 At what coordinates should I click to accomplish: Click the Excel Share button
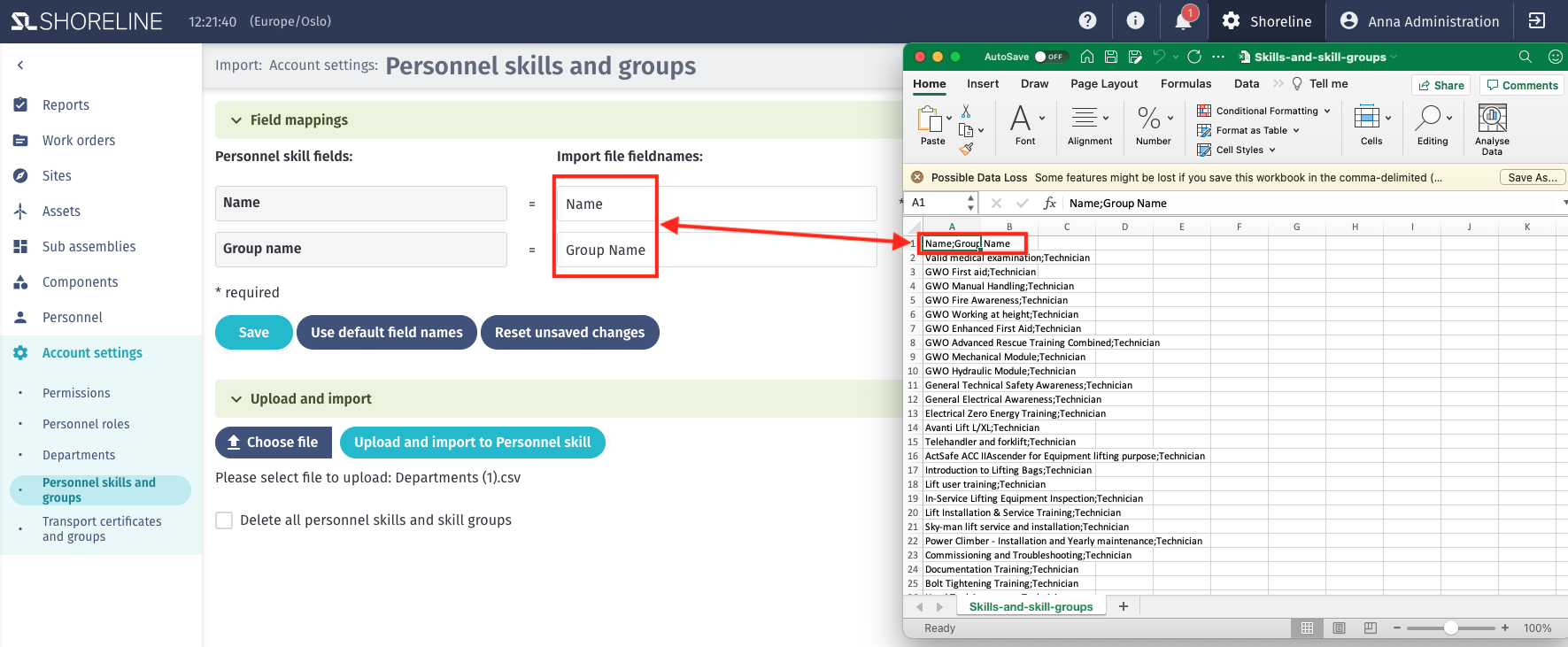1441,85
